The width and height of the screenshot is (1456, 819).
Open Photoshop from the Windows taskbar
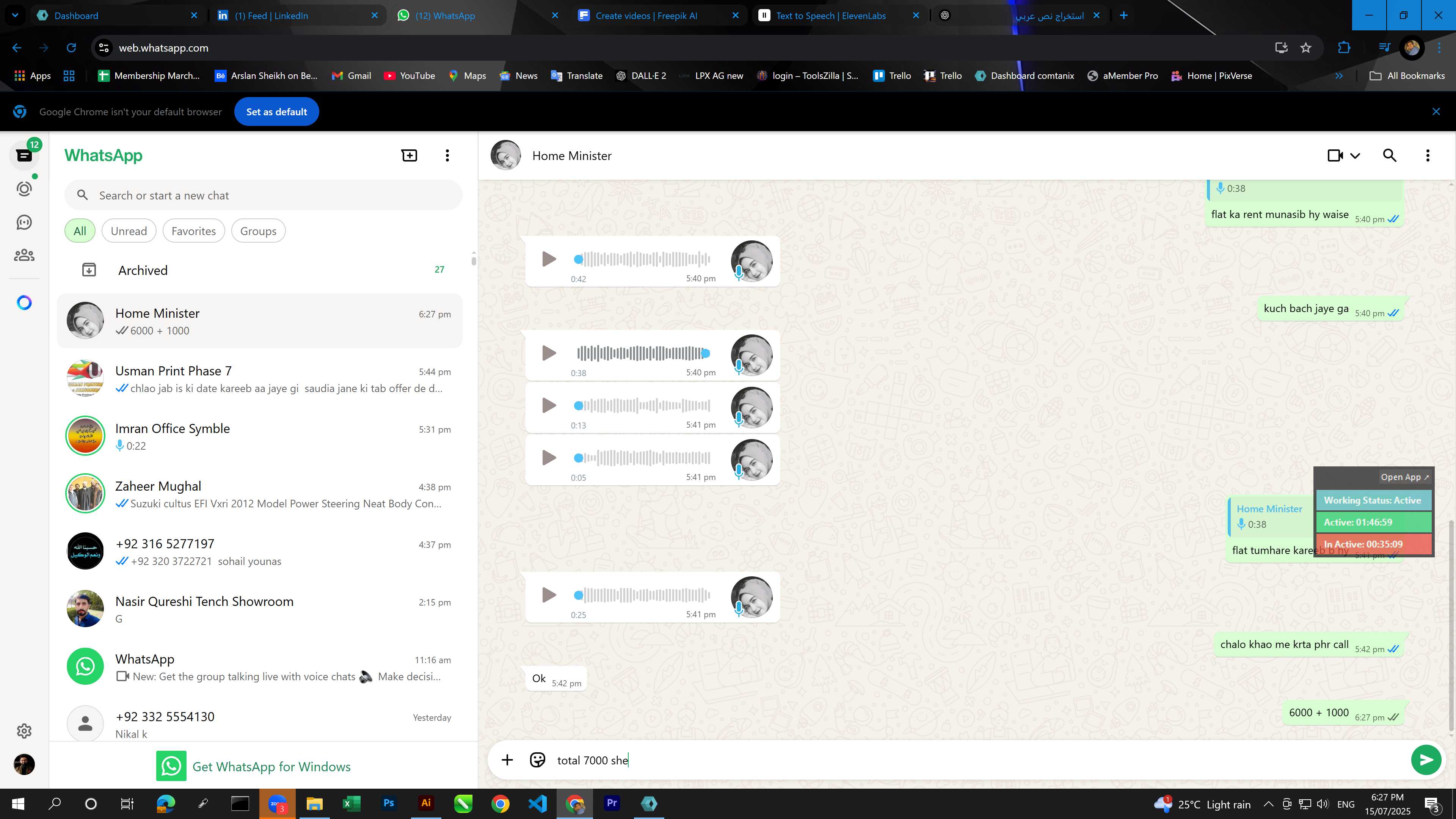[389, 803]
